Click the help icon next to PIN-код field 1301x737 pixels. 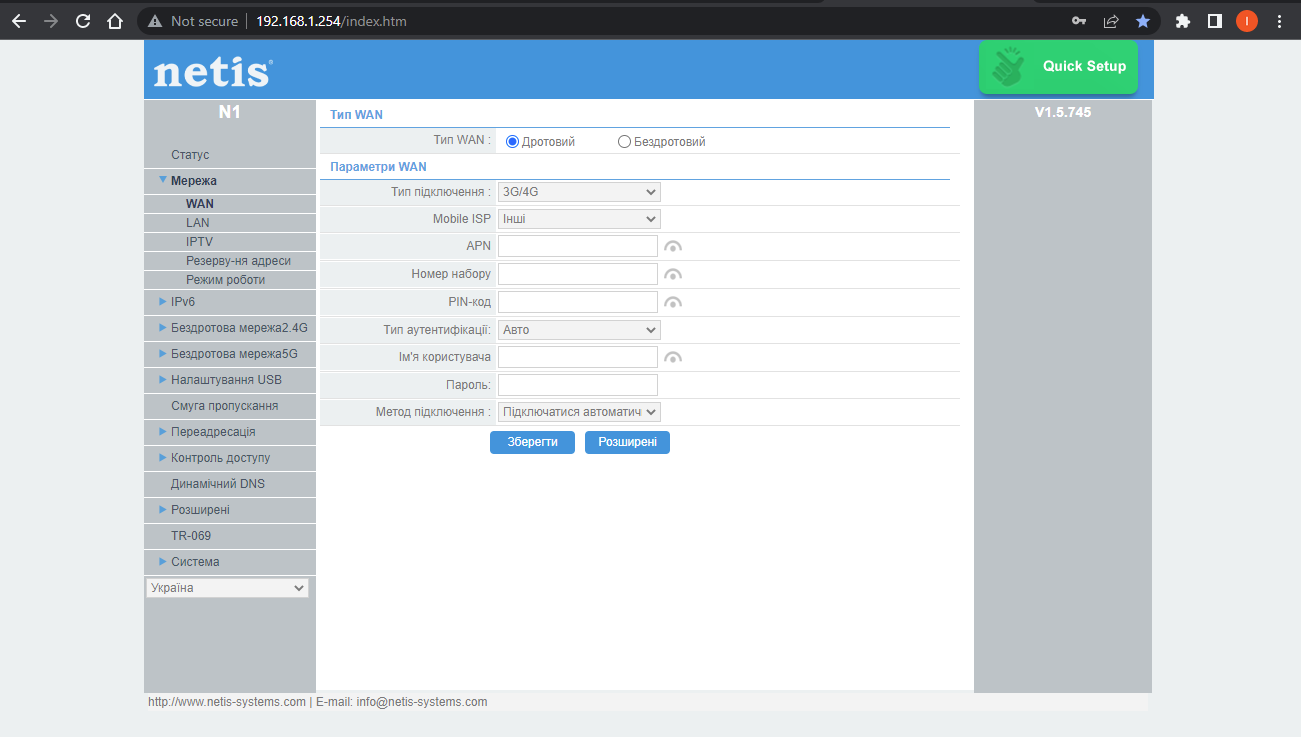(x=673, y=303)
